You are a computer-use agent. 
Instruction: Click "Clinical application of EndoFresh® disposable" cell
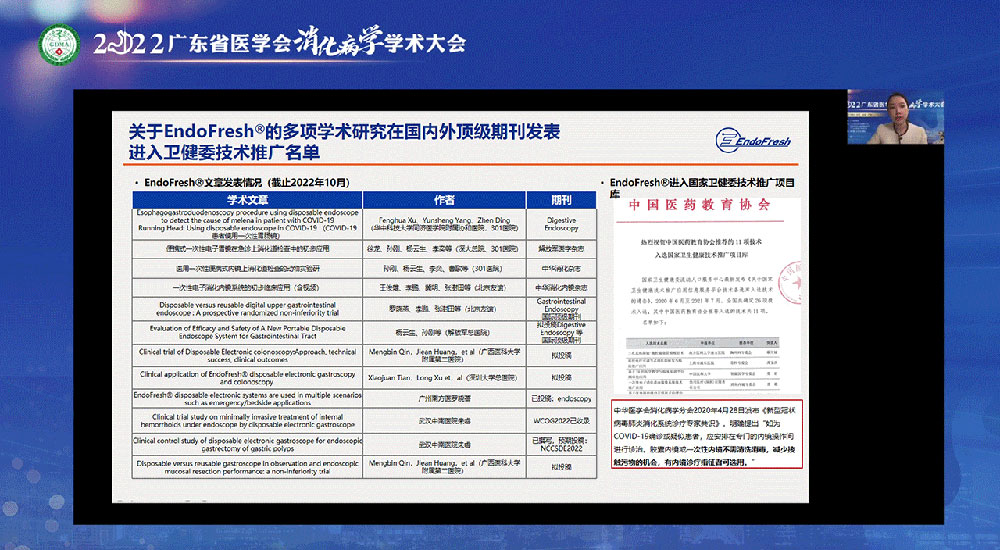point(247,378)
